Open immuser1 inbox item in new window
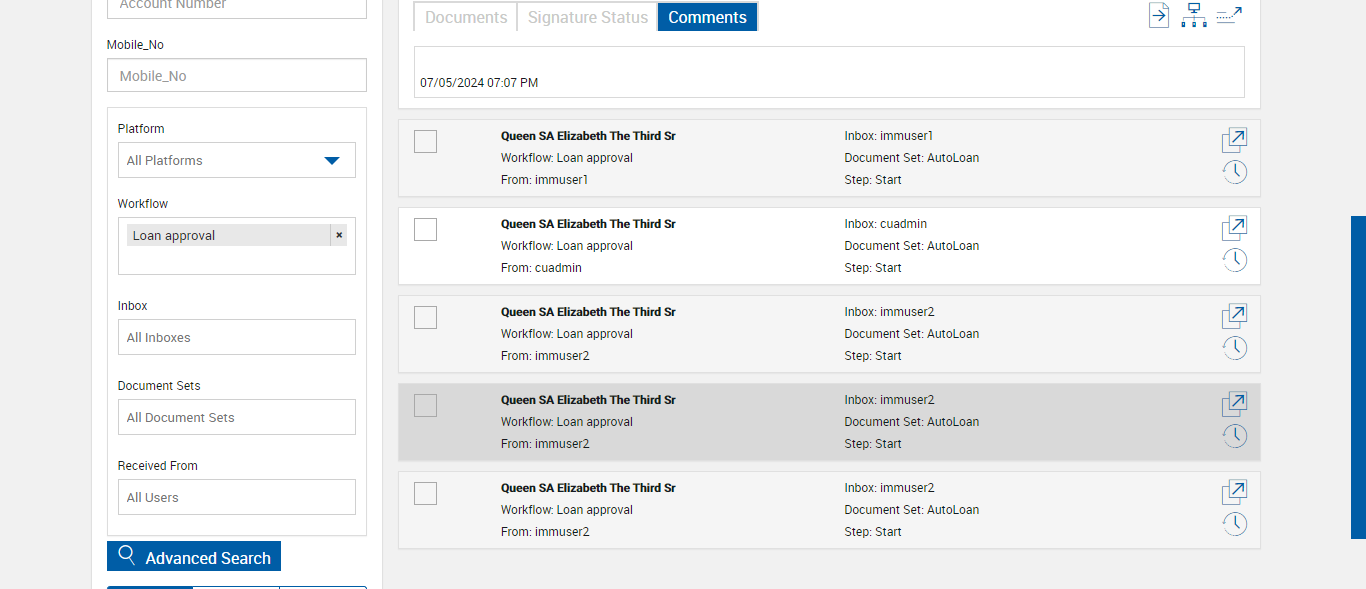Image resolution: width=1366 pixels, height=589 pixels. tap(1234, 141)
